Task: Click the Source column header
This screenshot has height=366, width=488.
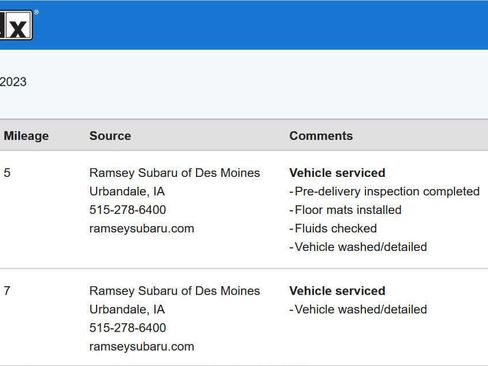Action: point(110,136)
